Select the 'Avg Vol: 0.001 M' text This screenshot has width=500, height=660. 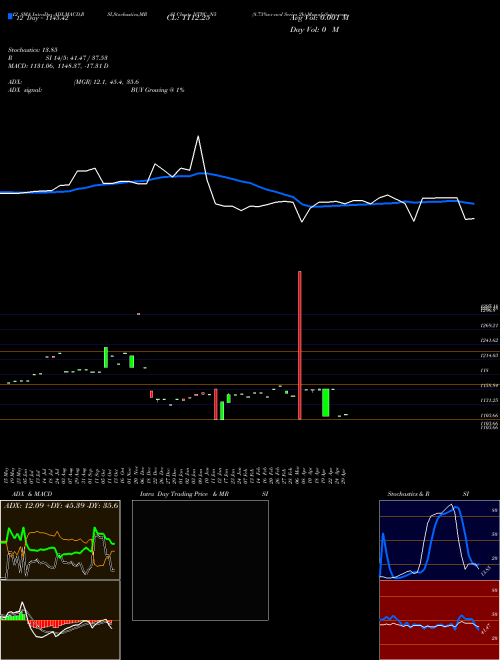[x=319, y=18]
